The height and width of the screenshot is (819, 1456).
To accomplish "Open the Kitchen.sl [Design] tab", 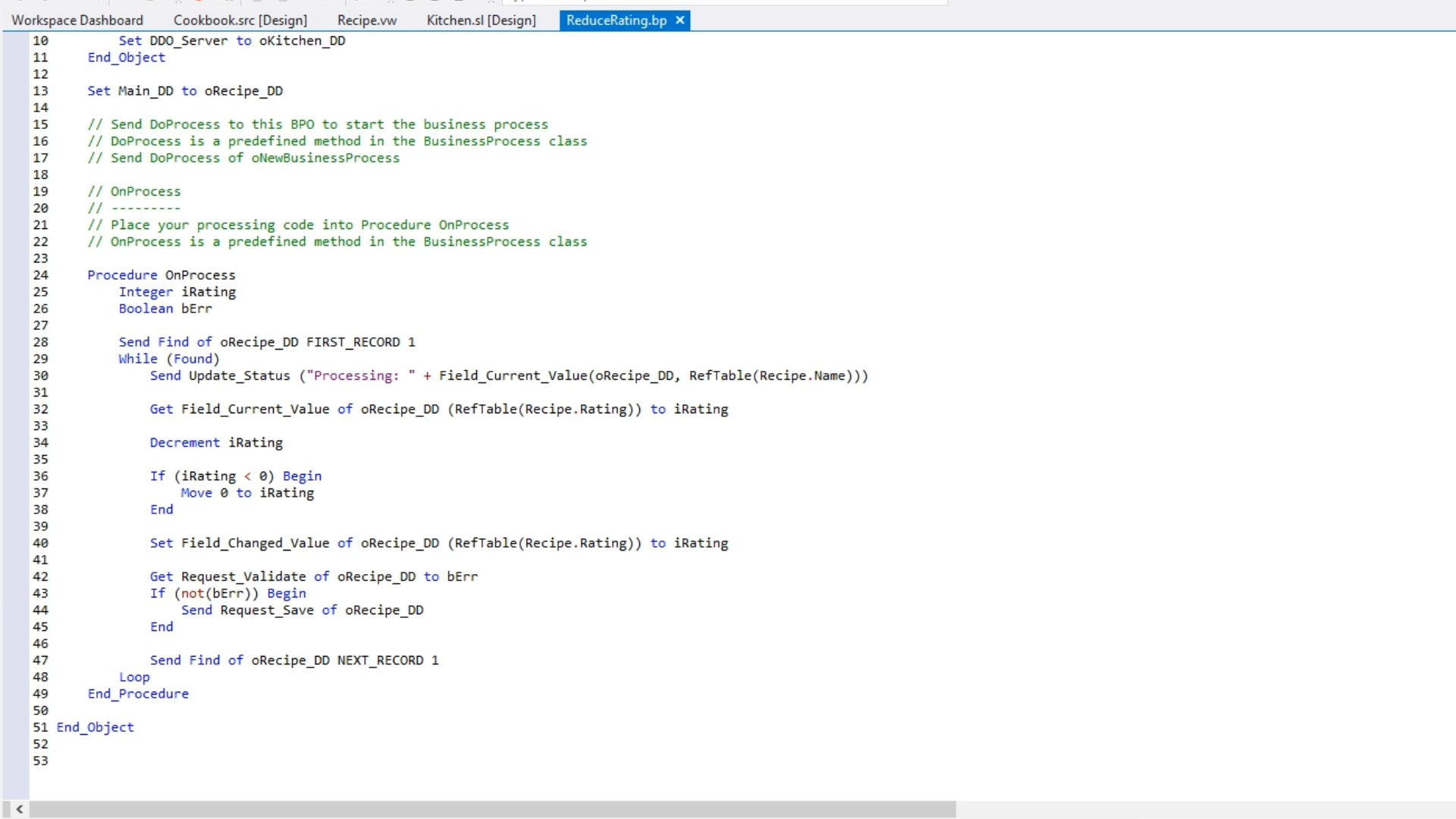I will [x=481, y=20].
